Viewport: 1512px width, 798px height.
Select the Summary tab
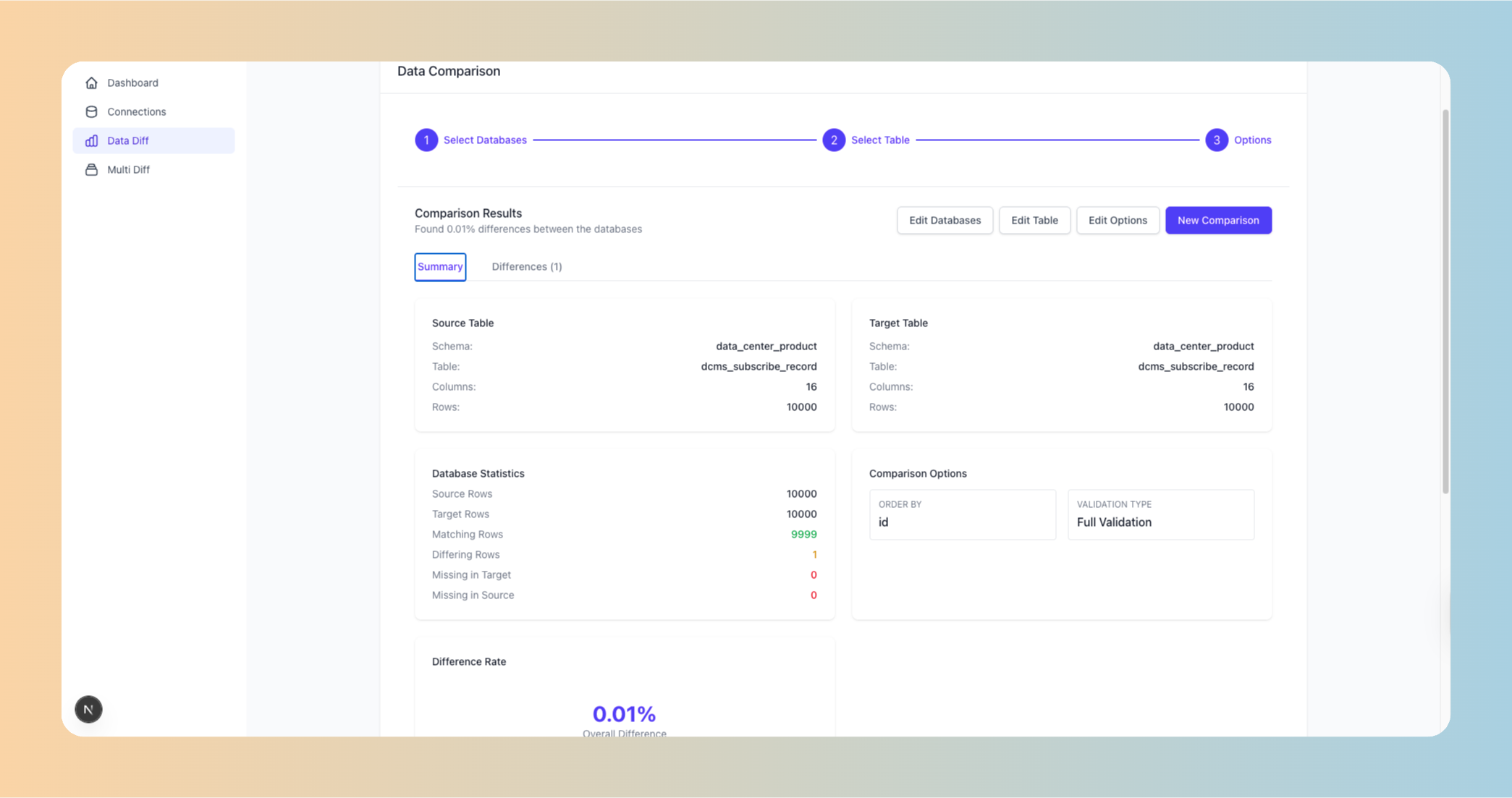(x=440, y=266)
